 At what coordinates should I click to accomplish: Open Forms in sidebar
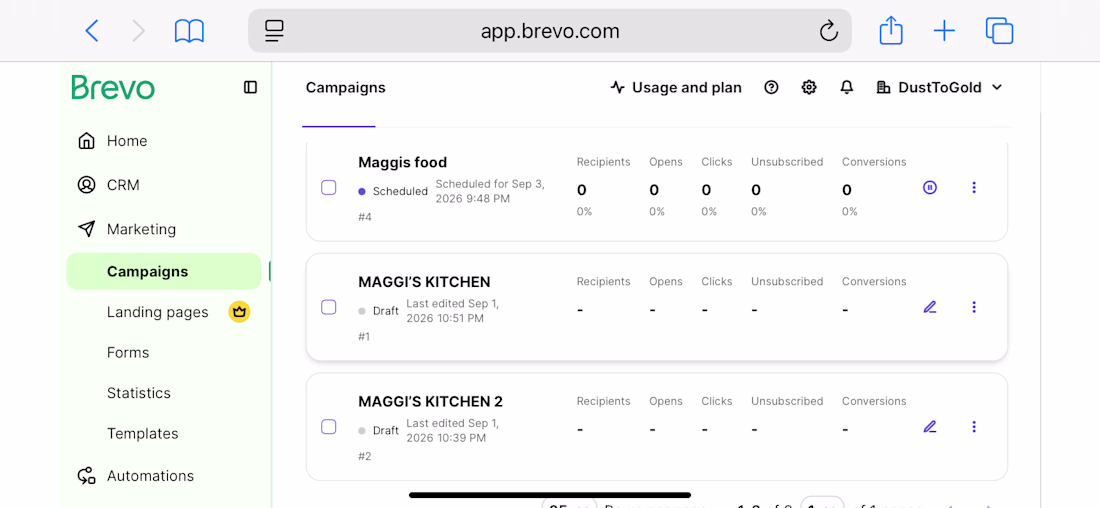[128, 352]
